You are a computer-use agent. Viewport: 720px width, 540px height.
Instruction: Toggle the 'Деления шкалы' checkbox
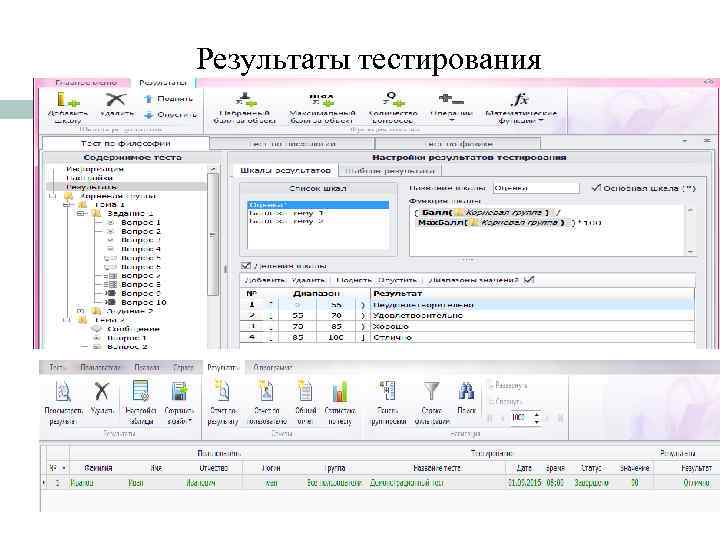(246, 266)
